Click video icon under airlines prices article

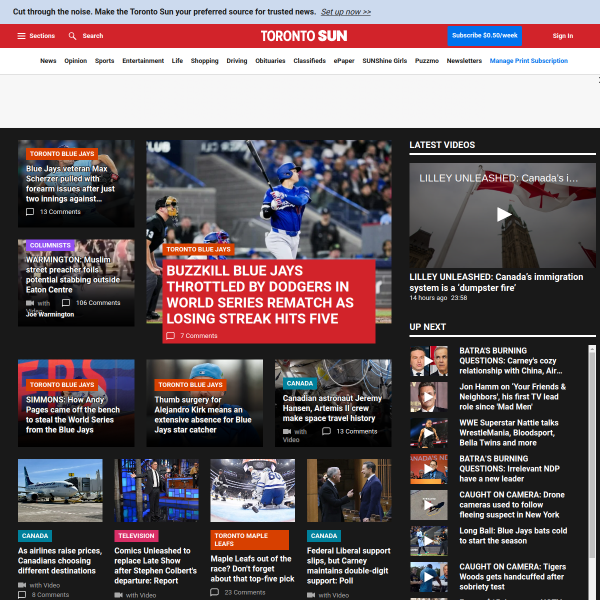tap(22, 585)
